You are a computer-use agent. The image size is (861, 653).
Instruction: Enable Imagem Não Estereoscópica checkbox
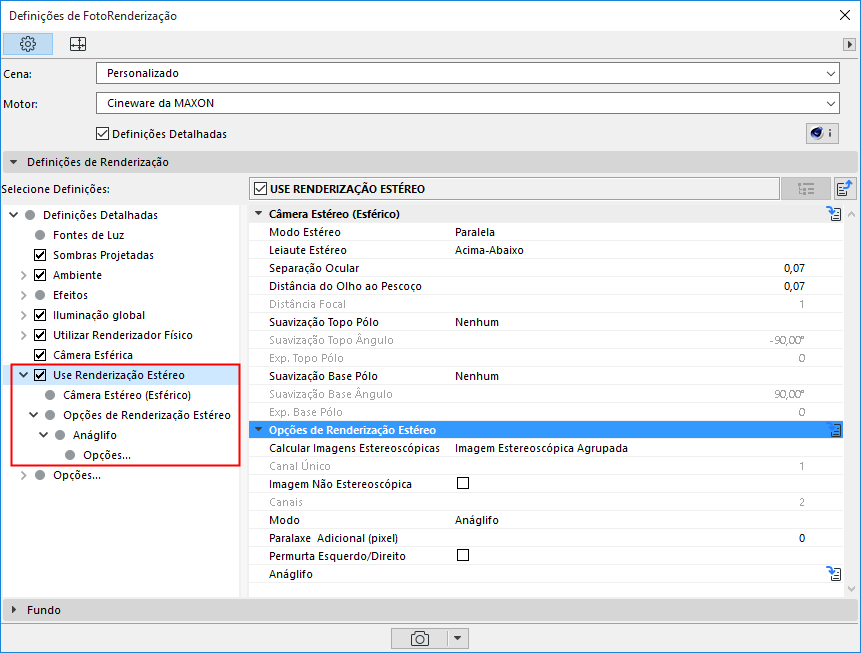(x=463, y=483)
